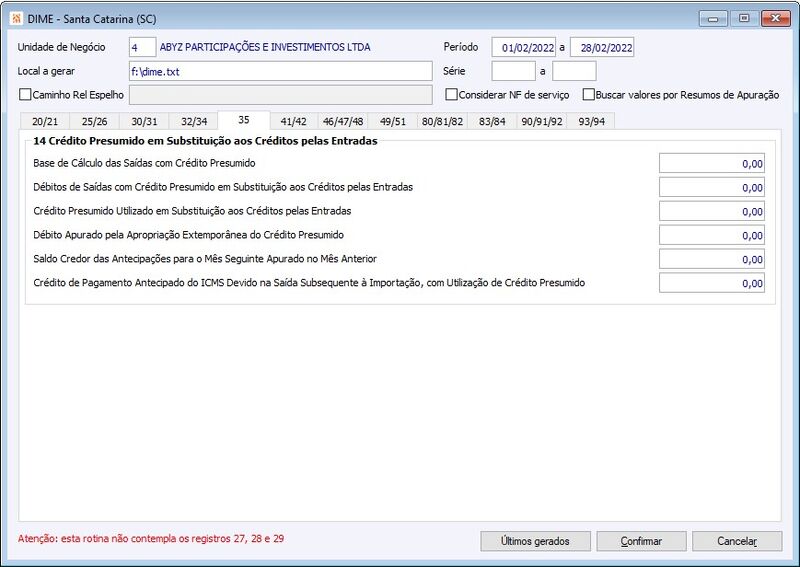Minimize the DIME window
Image resolution: width=800 pixels, height=567 pixels.
[713, 19]
